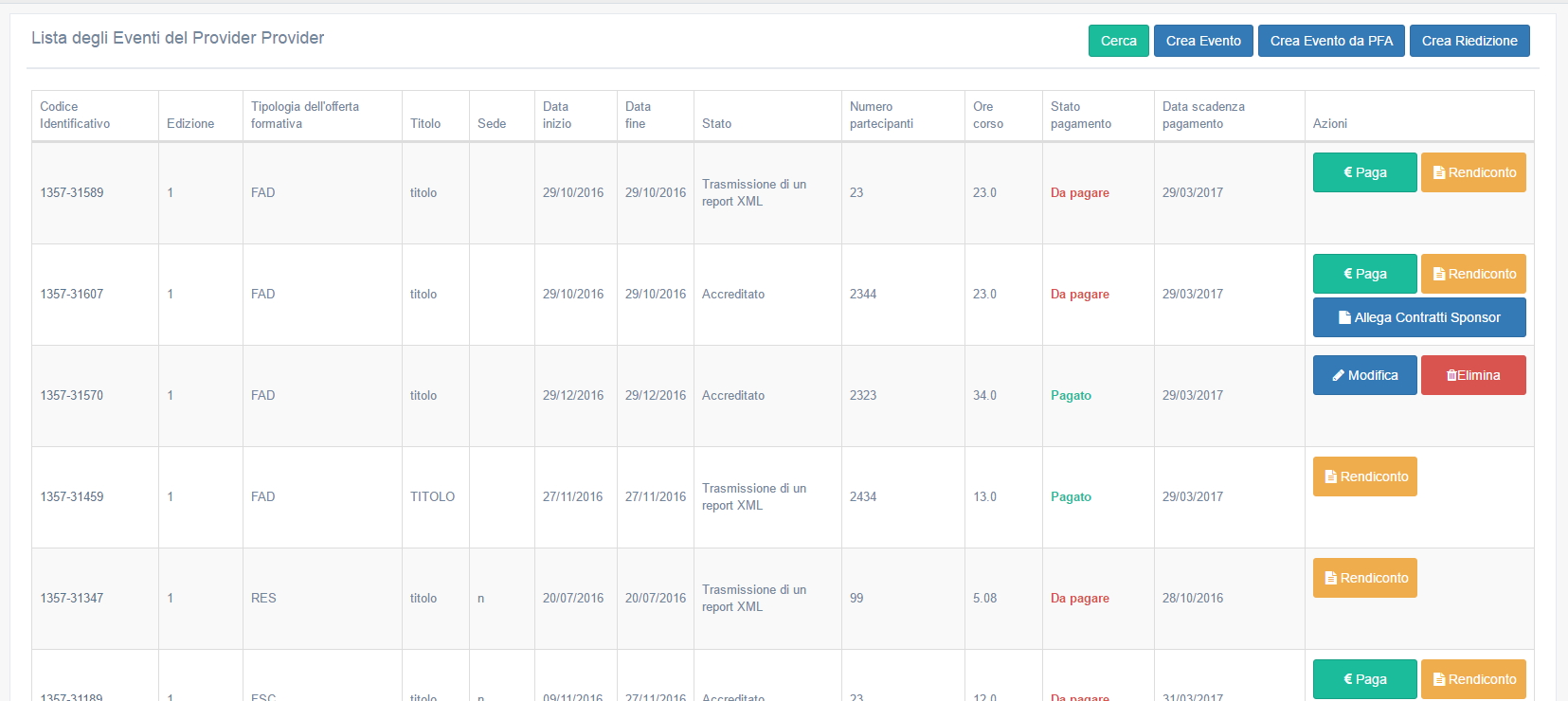1568x701 pixels.
Task: Open Rendiconto for event 1357-31459
Action: (1364, 476)
